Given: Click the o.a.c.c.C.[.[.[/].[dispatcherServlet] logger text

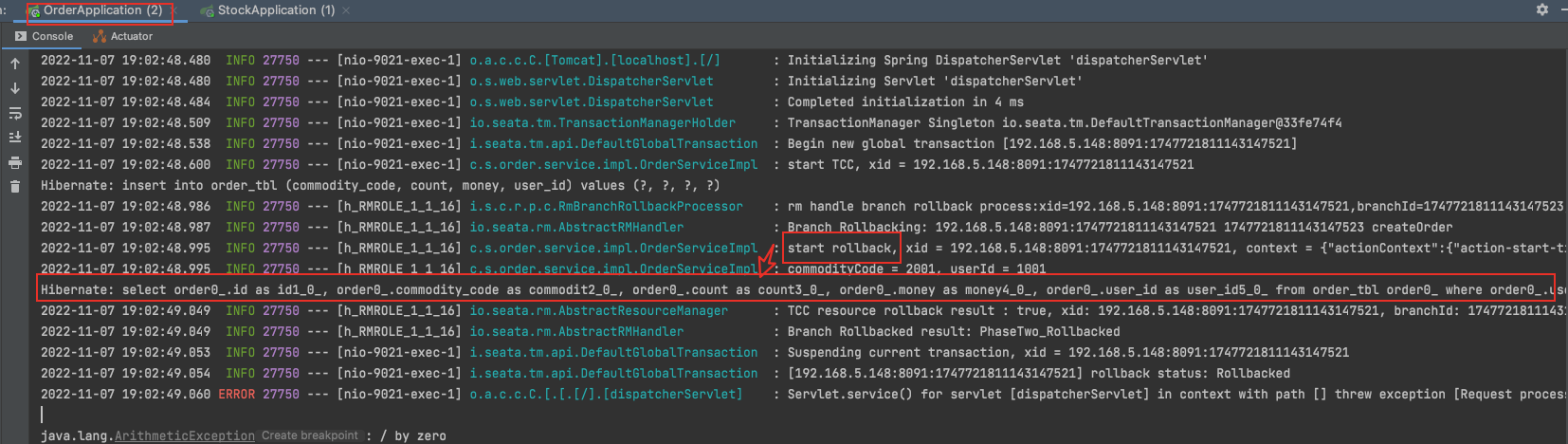Looking at the screenshot, I should pyautogui.click(x=607, y=394).
